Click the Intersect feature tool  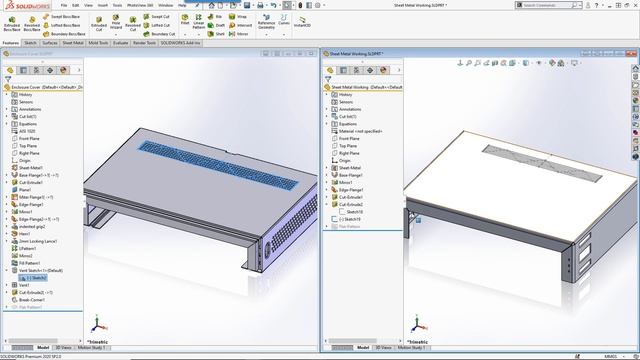tap(240, 25)
